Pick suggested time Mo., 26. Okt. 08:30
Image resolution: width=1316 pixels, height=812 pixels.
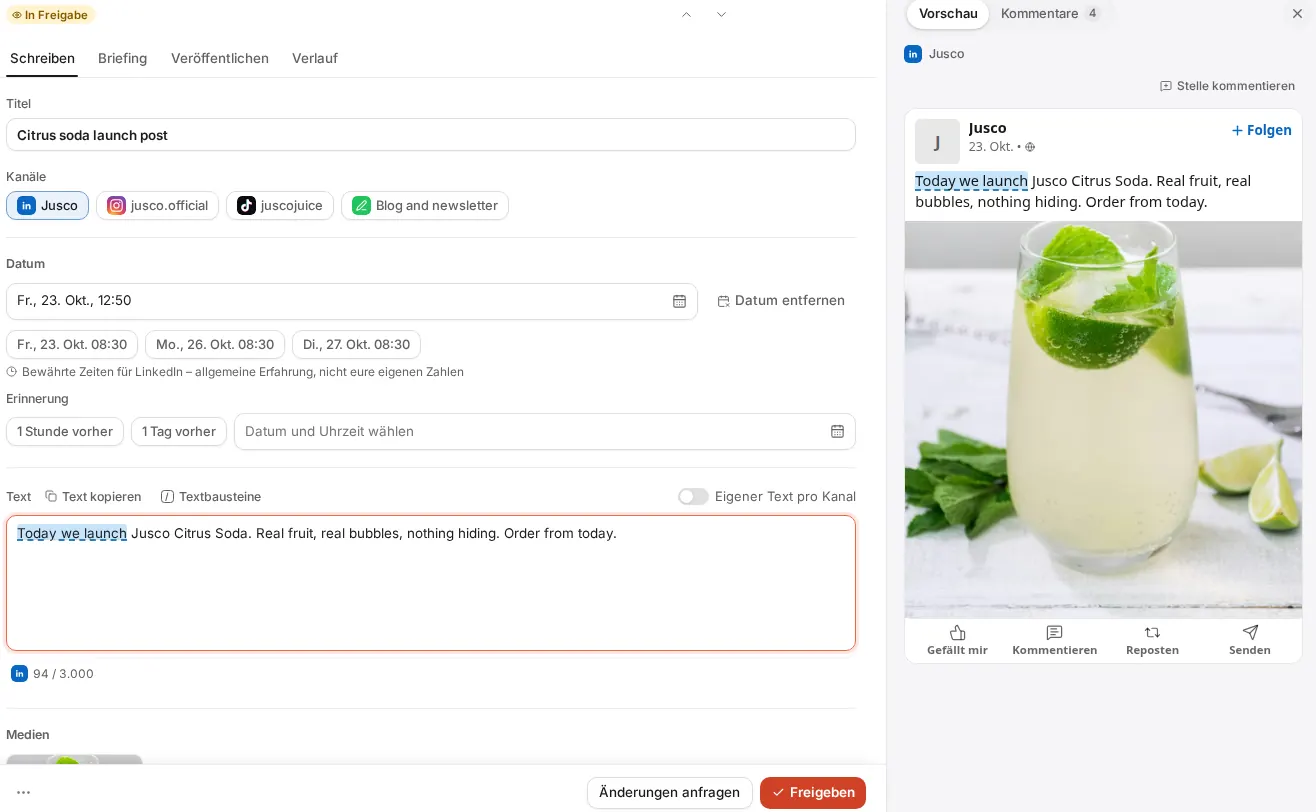[x=215, y=345]
